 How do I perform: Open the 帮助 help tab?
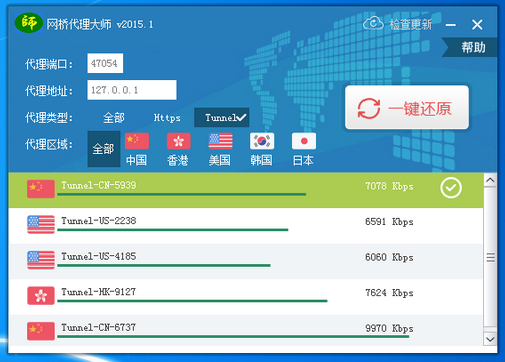coord(470,47)
